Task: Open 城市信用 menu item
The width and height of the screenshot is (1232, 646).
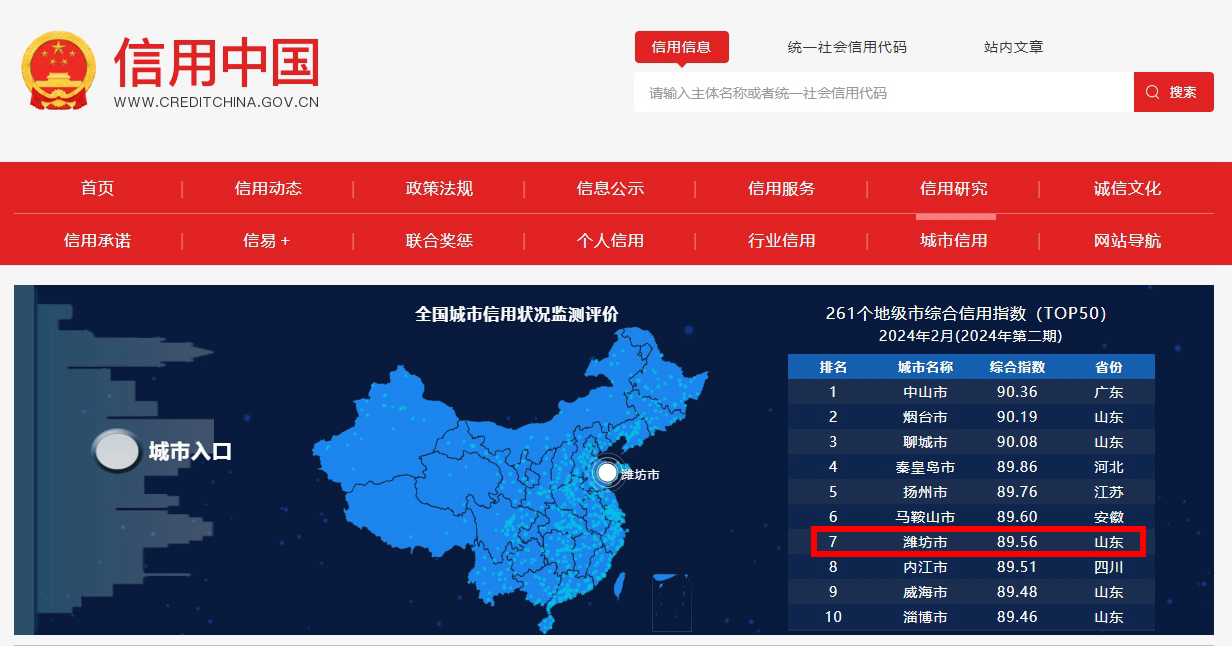Action: [x=954, y=240]
